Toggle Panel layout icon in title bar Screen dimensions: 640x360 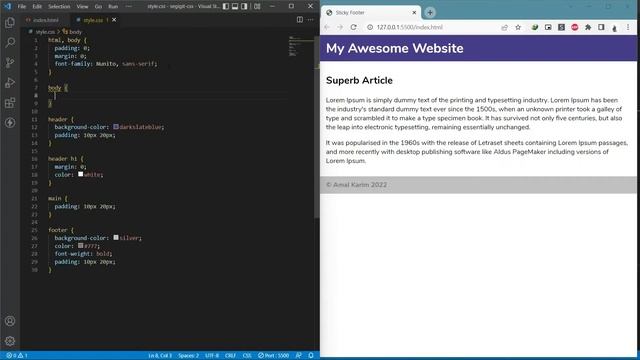235,6
